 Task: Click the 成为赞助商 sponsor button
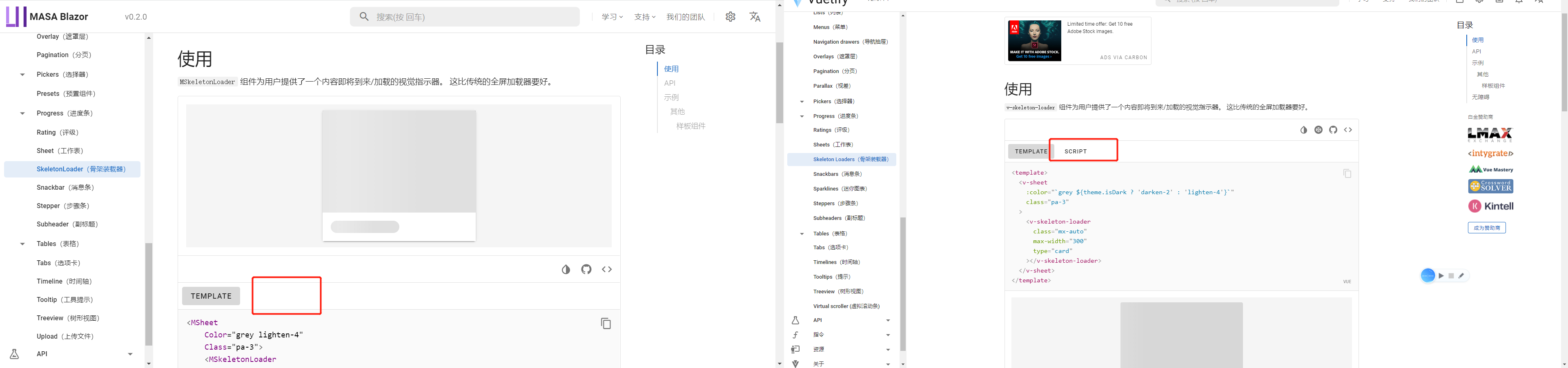coord(1488,227)
